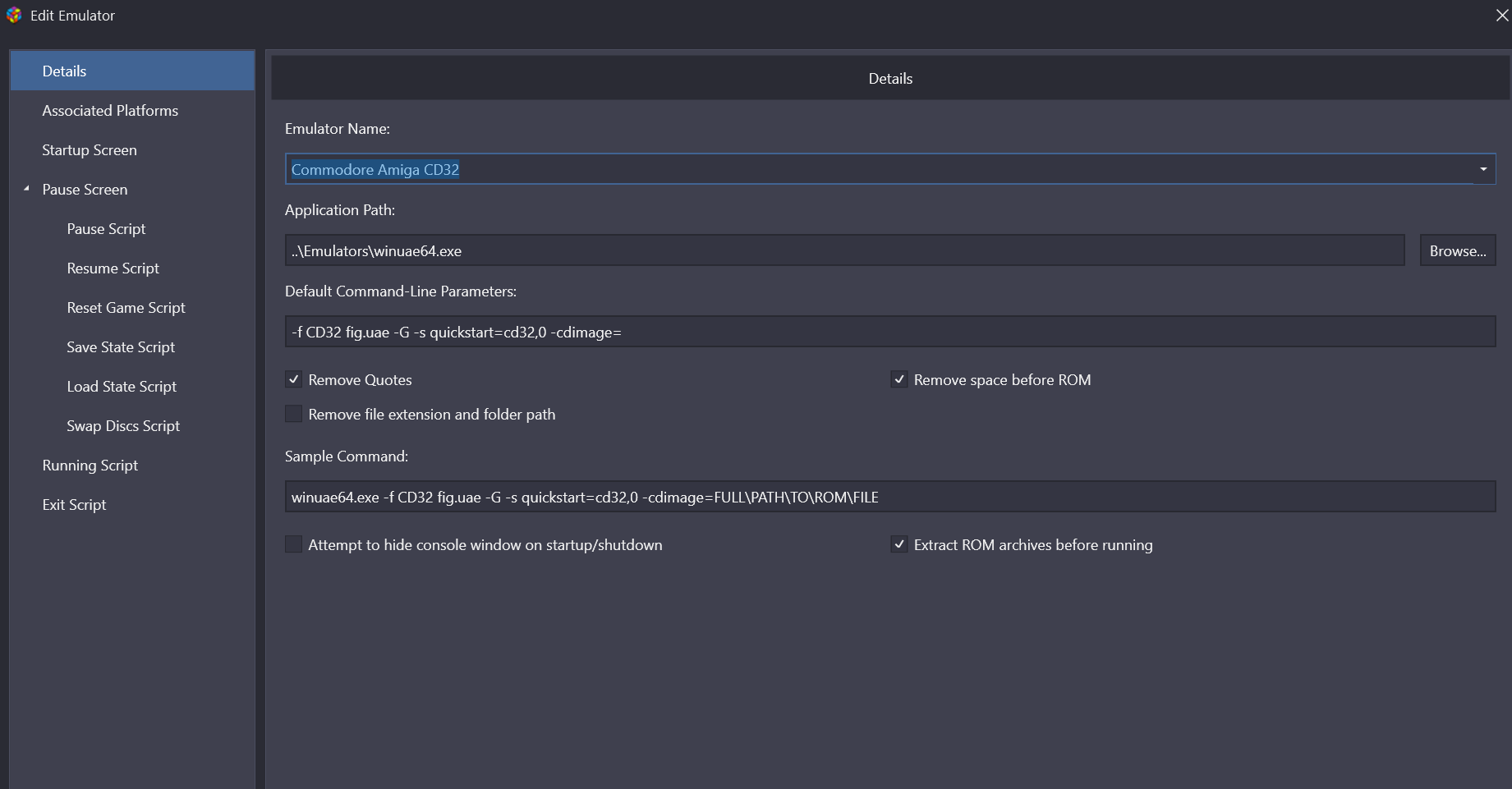Disable Extract ROM archives before running

tap(899, 544)
